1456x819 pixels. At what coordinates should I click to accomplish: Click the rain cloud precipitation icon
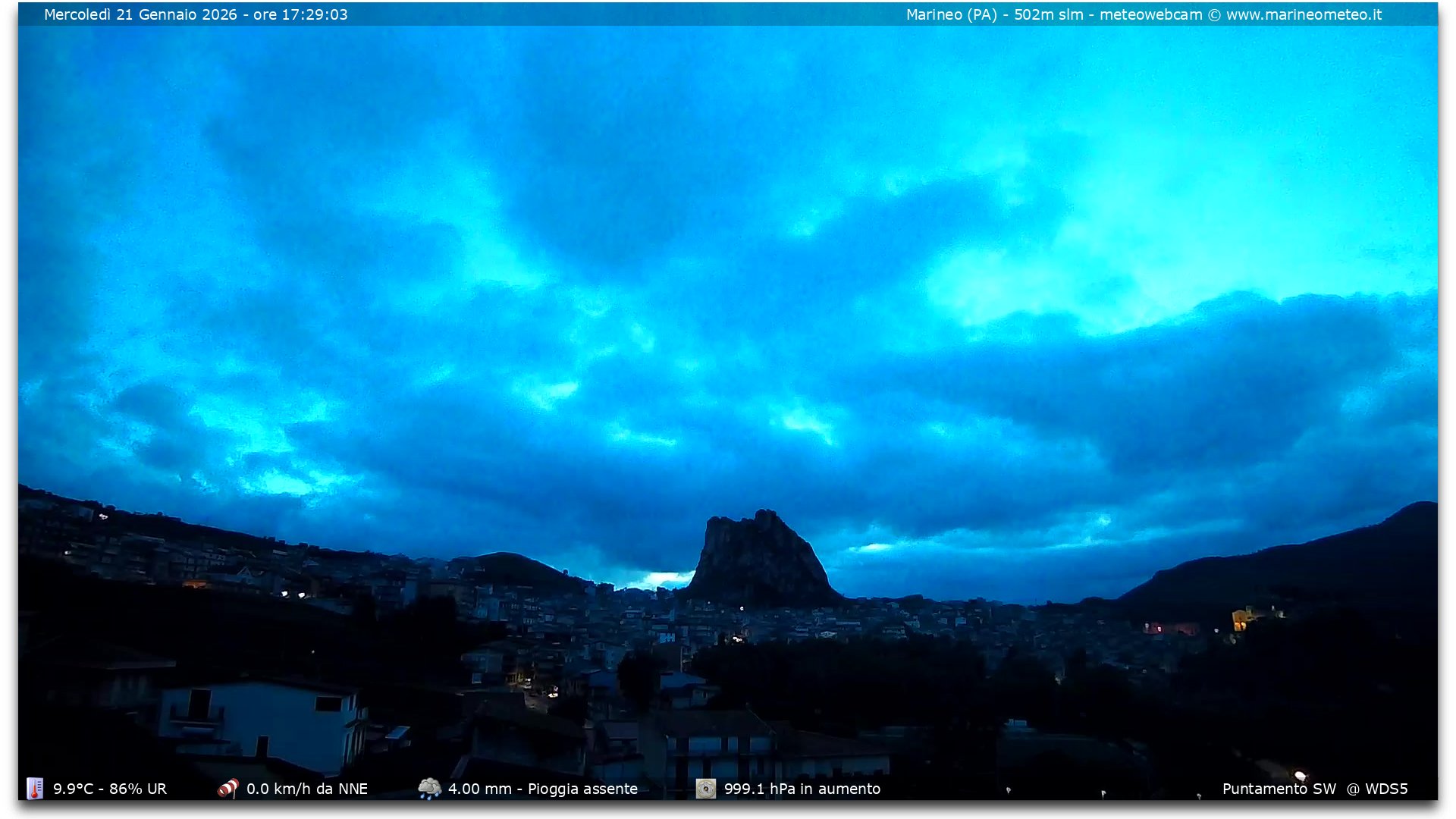pos(429,789)
